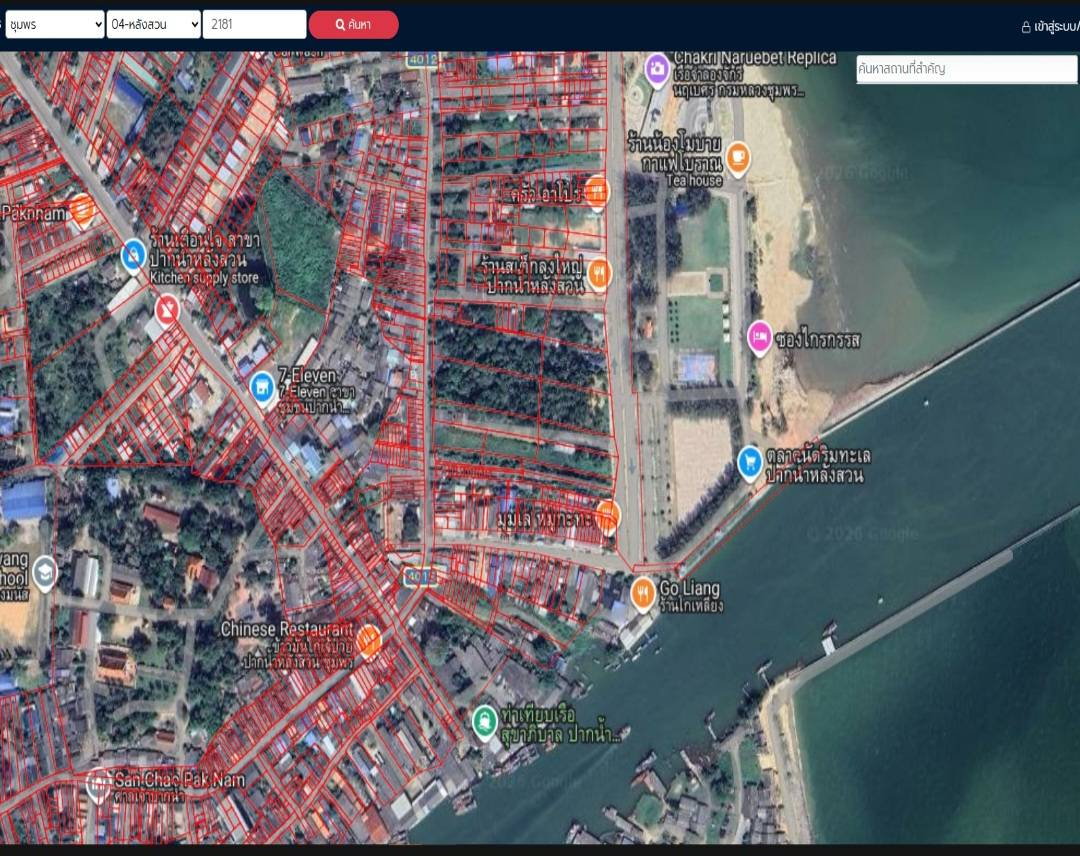Select the restaurant pin next to ครัว อาโป
The width and height of the screenshot is (1080, 856).
[x=596, y=192]
